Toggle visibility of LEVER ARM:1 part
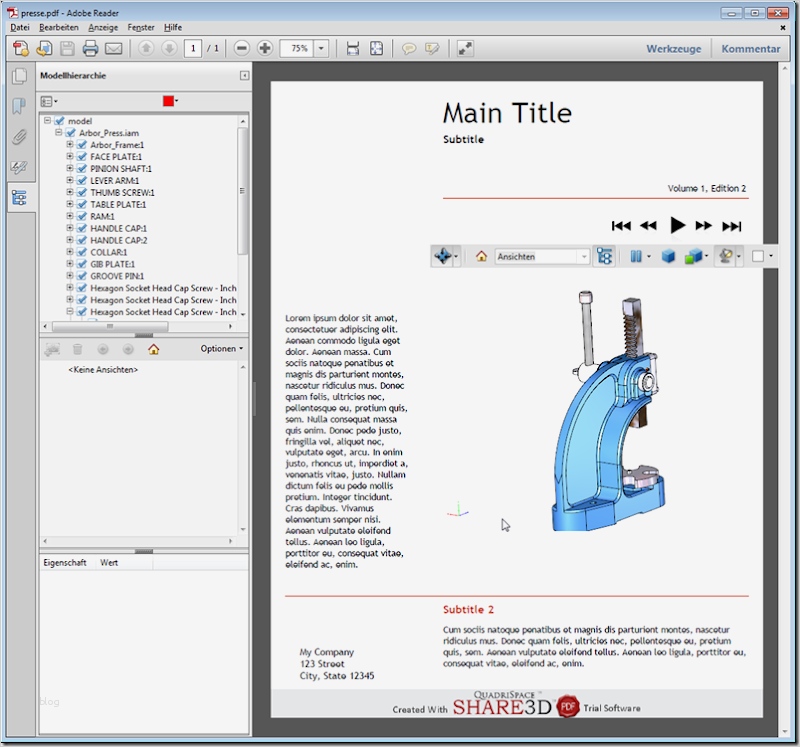Image resolution: width=800 pixels, height=747 pixels. tap(82, 181)
